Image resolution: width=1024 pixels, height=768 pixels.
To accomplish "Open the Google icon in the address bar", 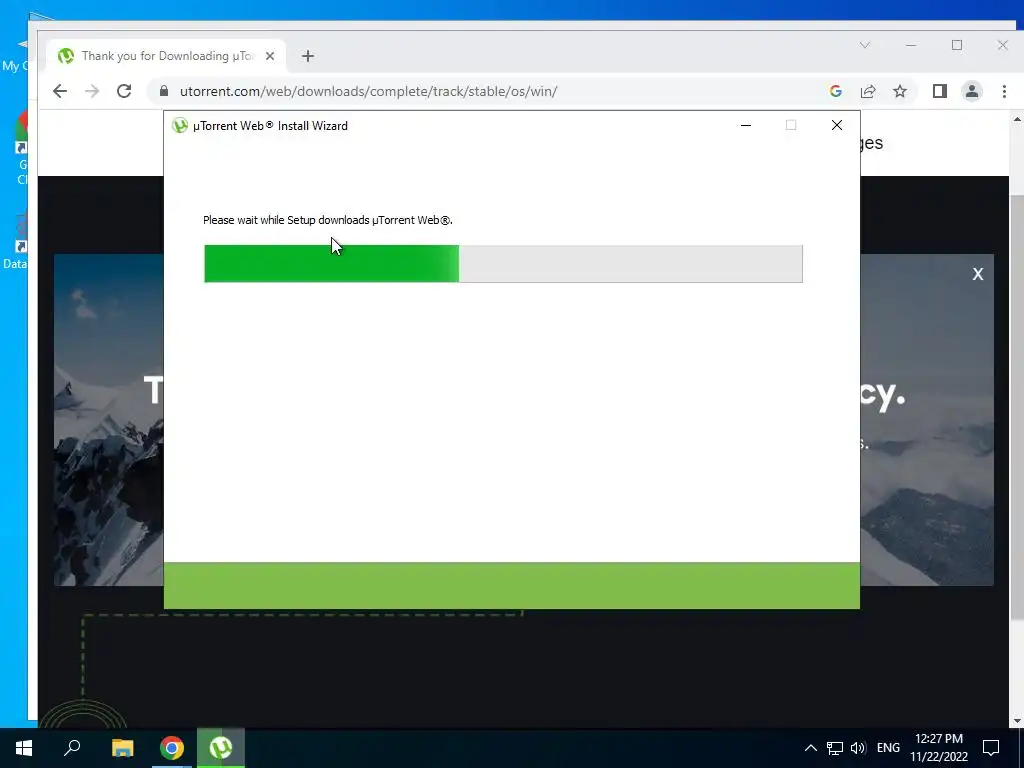I will [835, 91].
